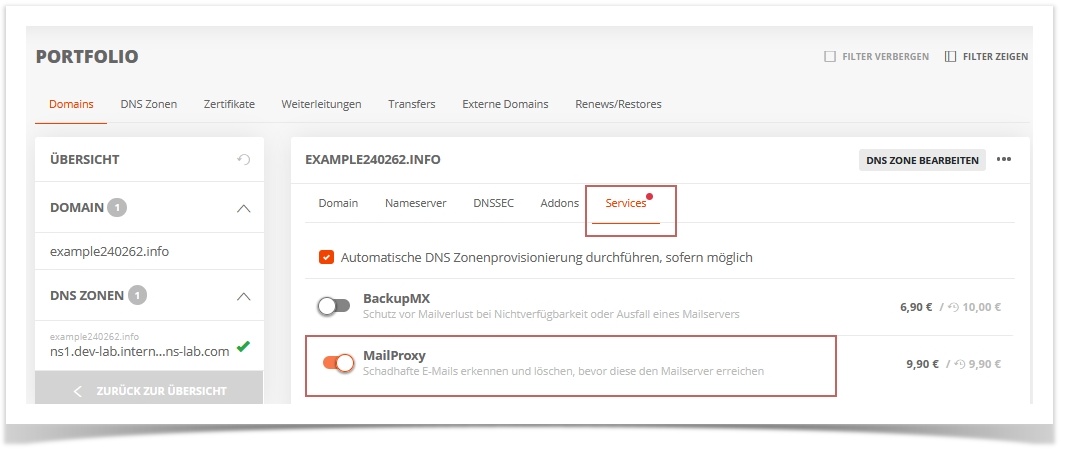Select the Externe Domains tab
Image resolution: width=1067 pixels, height=453 pixels.
click(x=505, y=104)
